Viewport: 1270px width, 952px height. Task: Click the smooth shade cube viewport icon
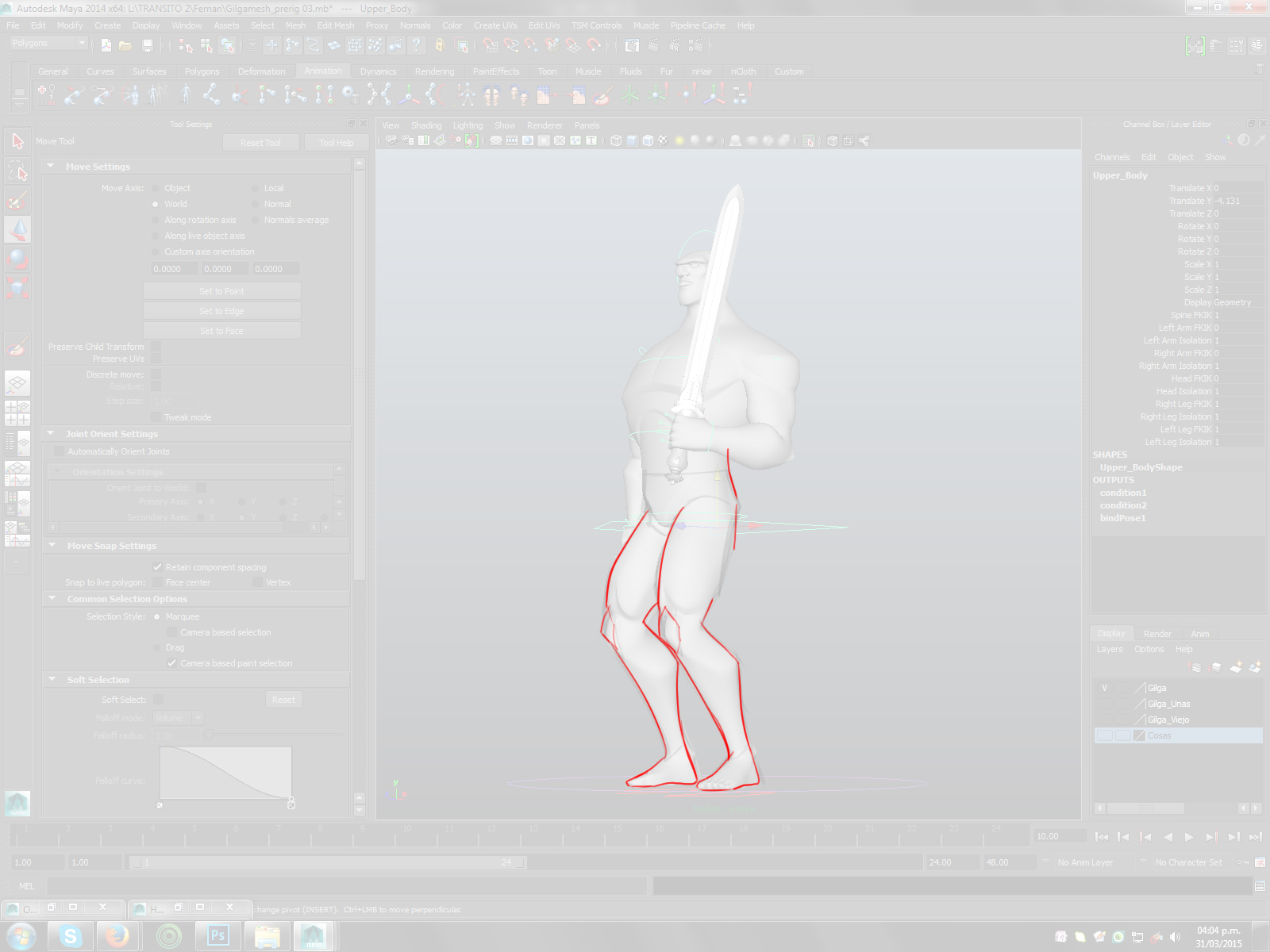coord(632,140)
